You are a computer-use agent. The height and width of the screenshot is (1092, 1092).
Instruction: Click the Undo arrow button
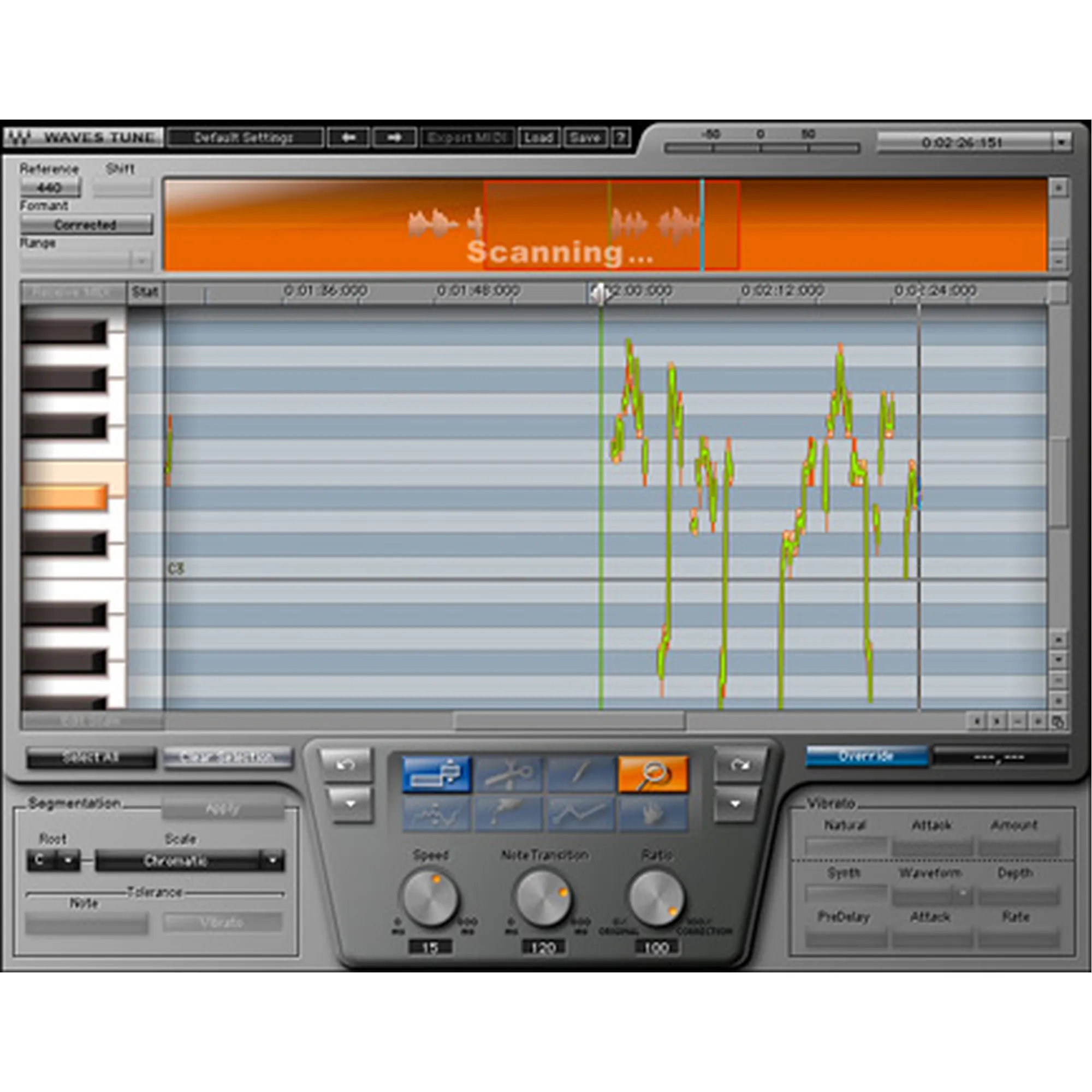click(346, 765)
